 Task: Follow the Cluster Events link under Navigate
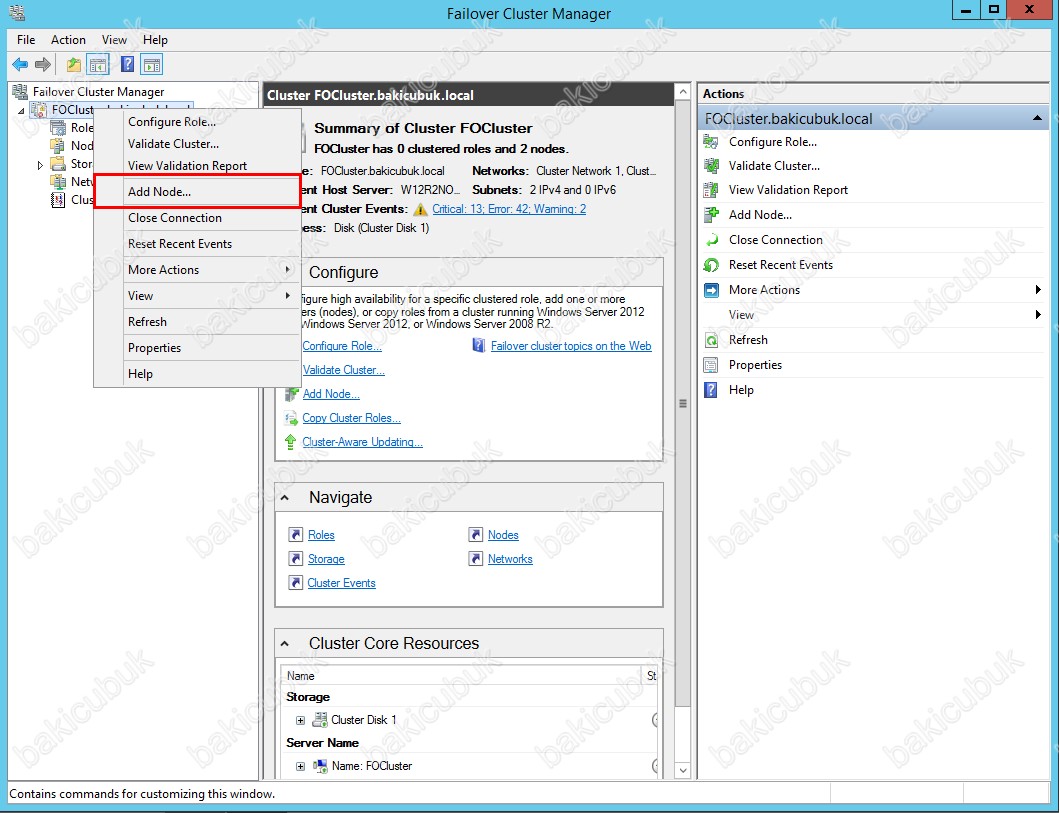341,583
